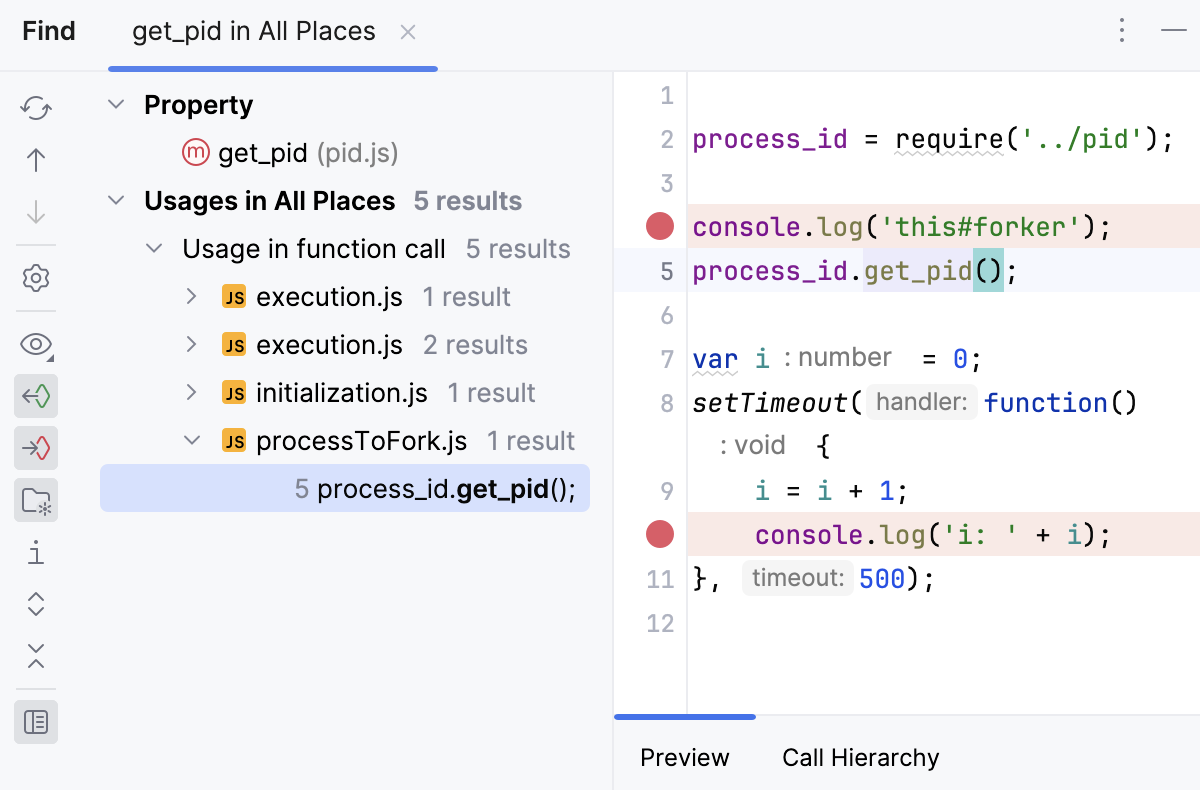Remove the breakpoint on console.log('this#forker') line
The height and width of the screenshot is (790, 1200).
point(660,228)
